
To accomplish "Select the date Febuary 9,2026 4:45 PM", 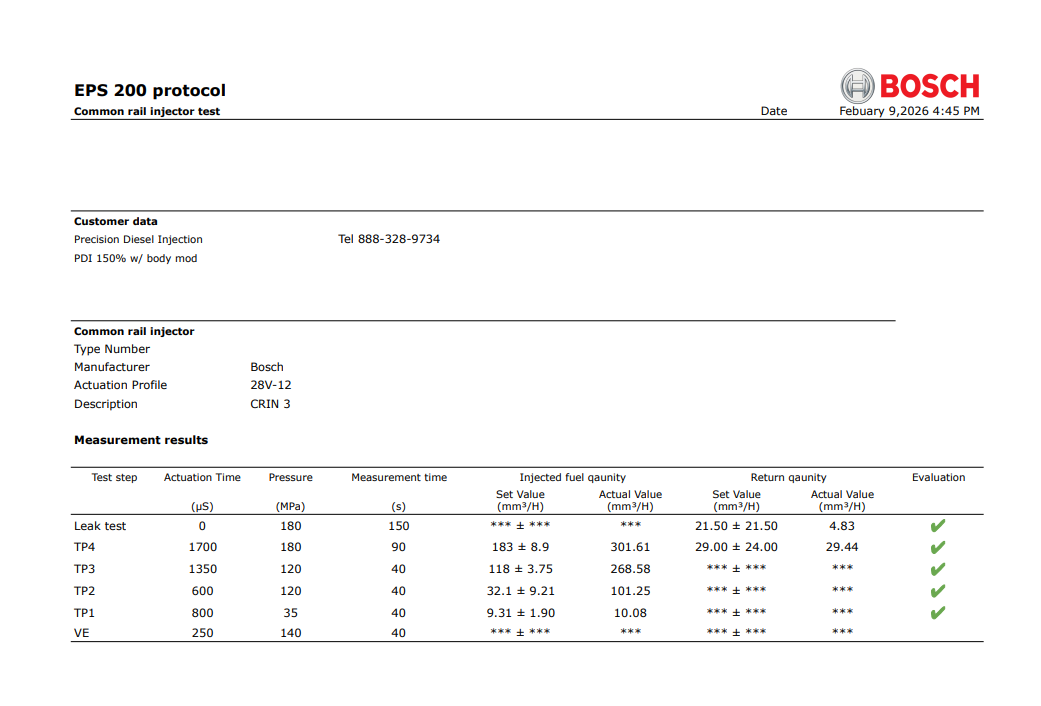I will pos(908,111).
